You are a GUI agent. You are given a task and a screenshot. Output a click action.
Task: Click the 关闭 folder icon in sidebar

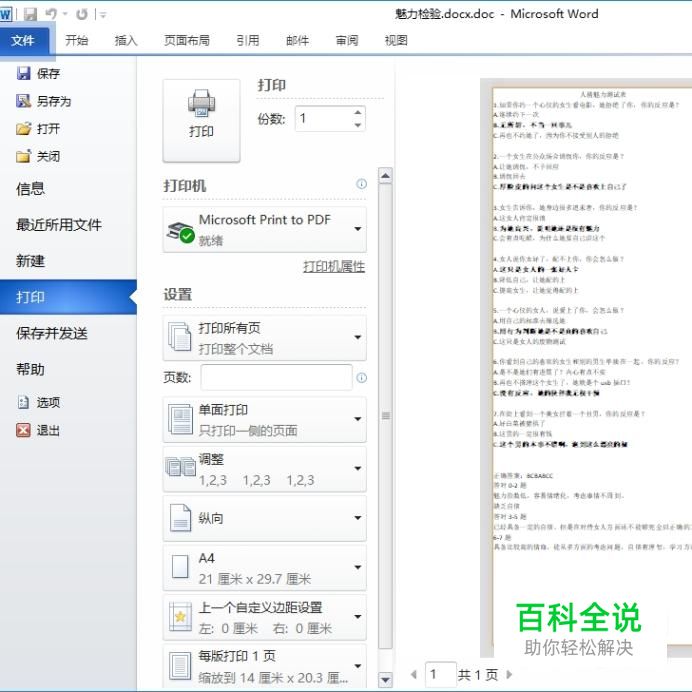(x=23, y=156)
